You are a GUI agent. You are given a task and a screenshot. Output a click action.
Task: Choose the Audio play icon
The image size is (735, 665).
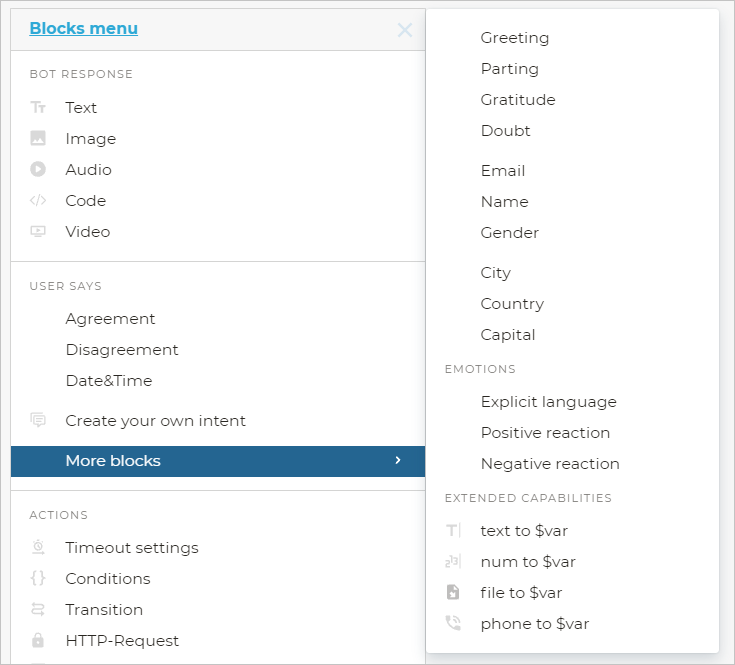point(38,170)
